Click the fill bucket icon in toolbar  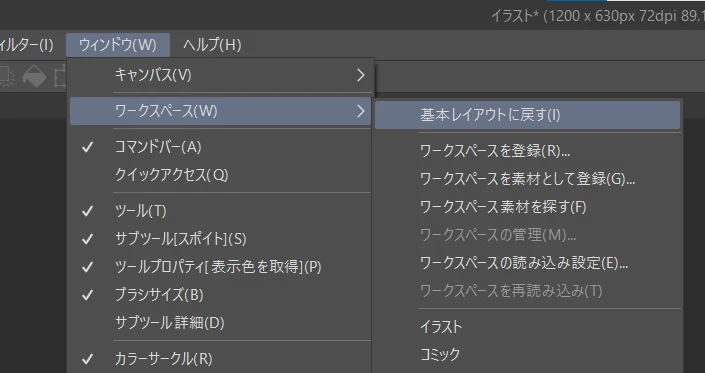coord(34,76)
